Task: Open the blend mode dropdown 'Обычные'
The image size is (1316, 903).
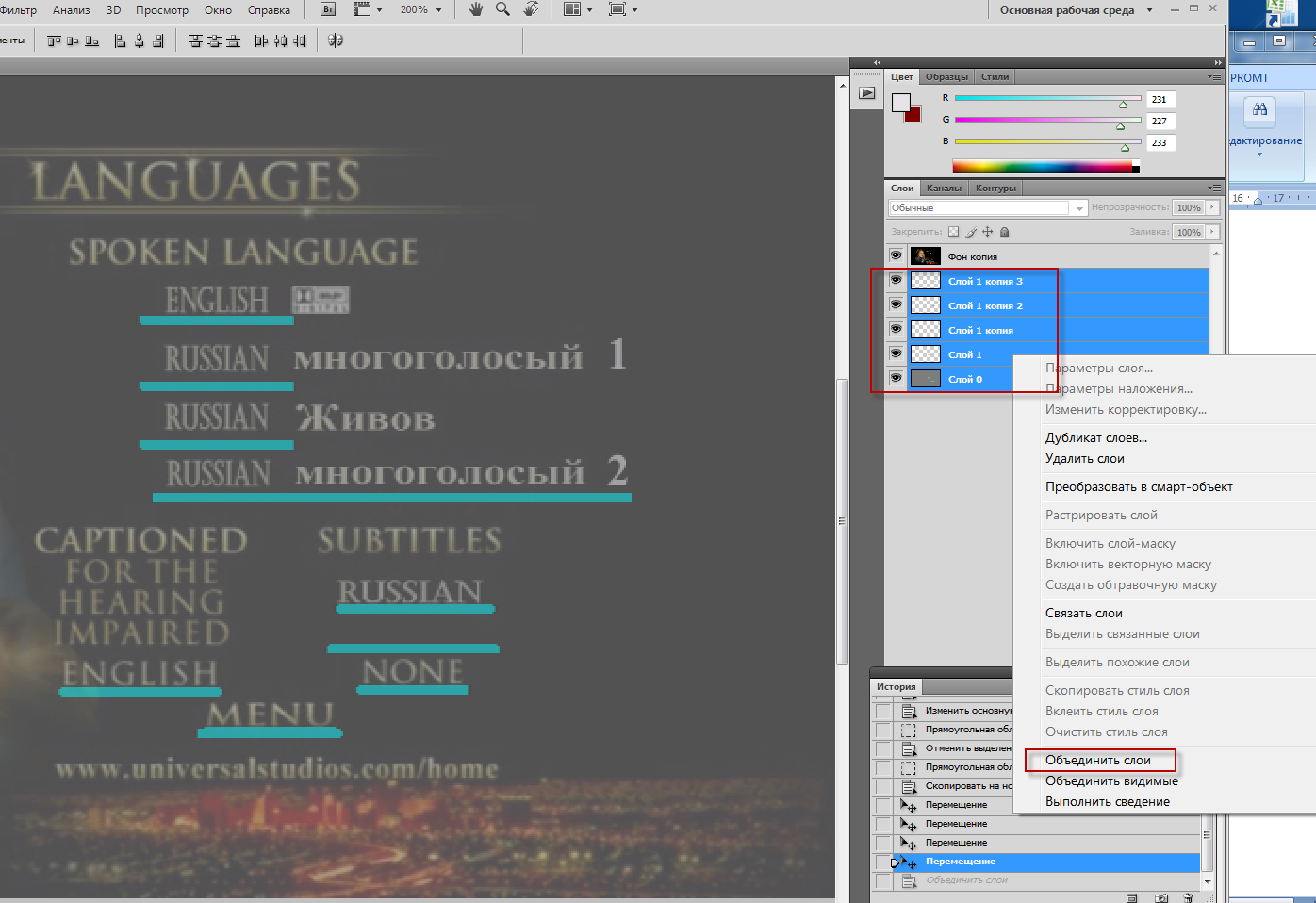Action: [988, 207]
